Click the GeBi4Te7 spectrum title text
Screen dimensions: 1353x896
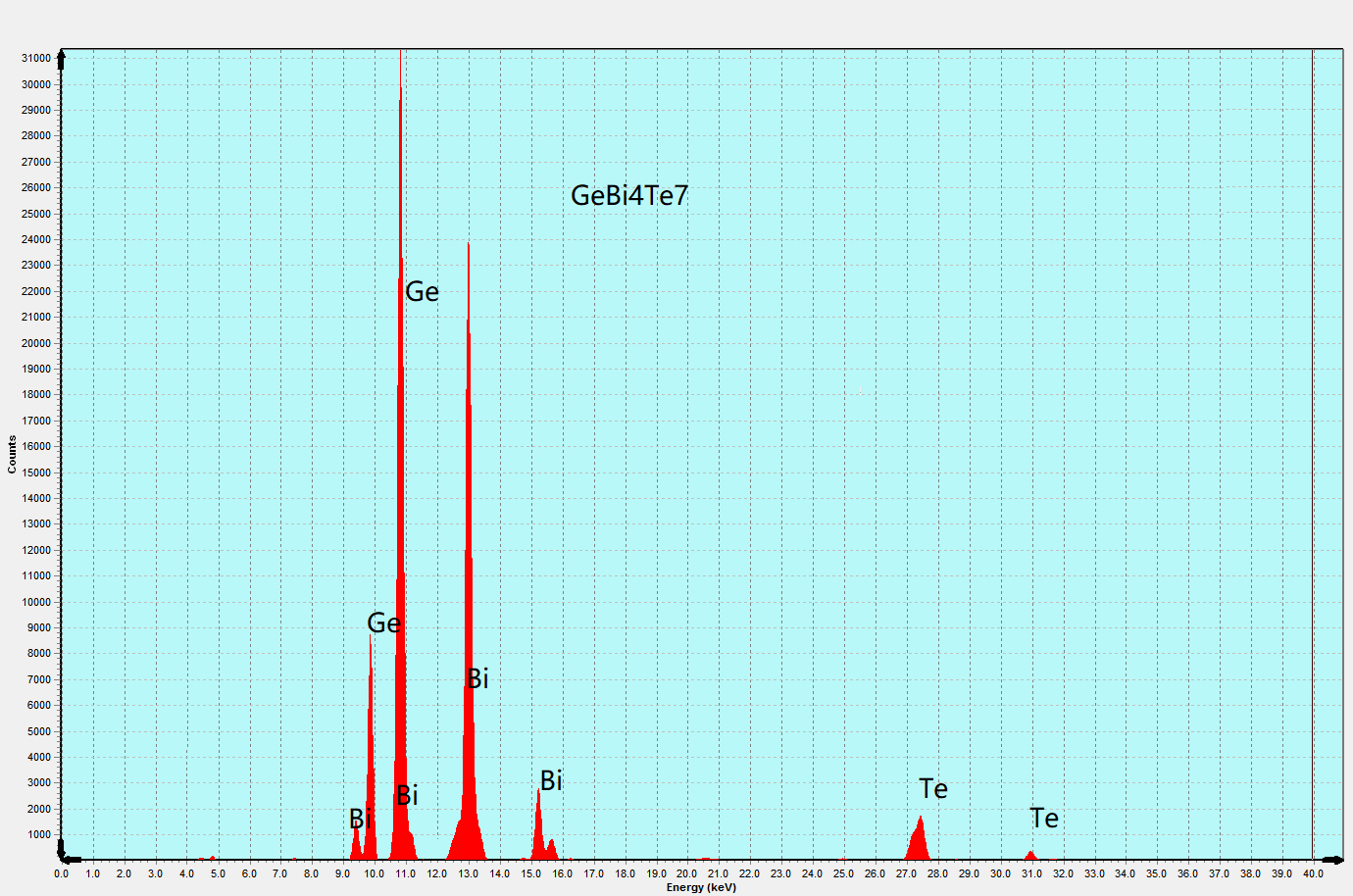(x=629, y=196)
